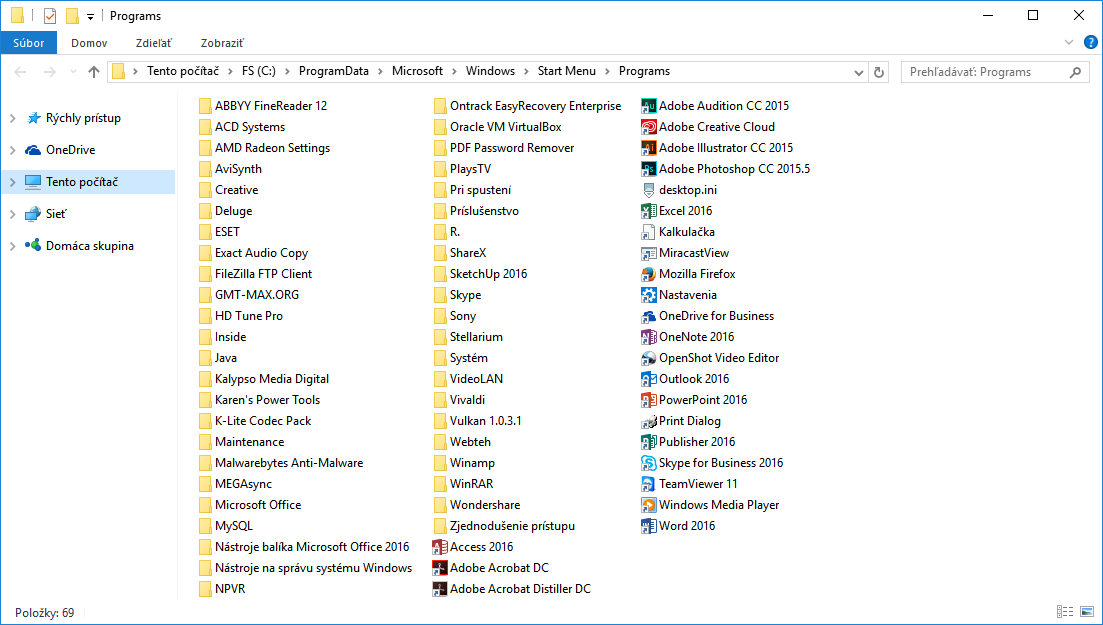Select the Adobe Acrobat DC icon

point(439,568)
